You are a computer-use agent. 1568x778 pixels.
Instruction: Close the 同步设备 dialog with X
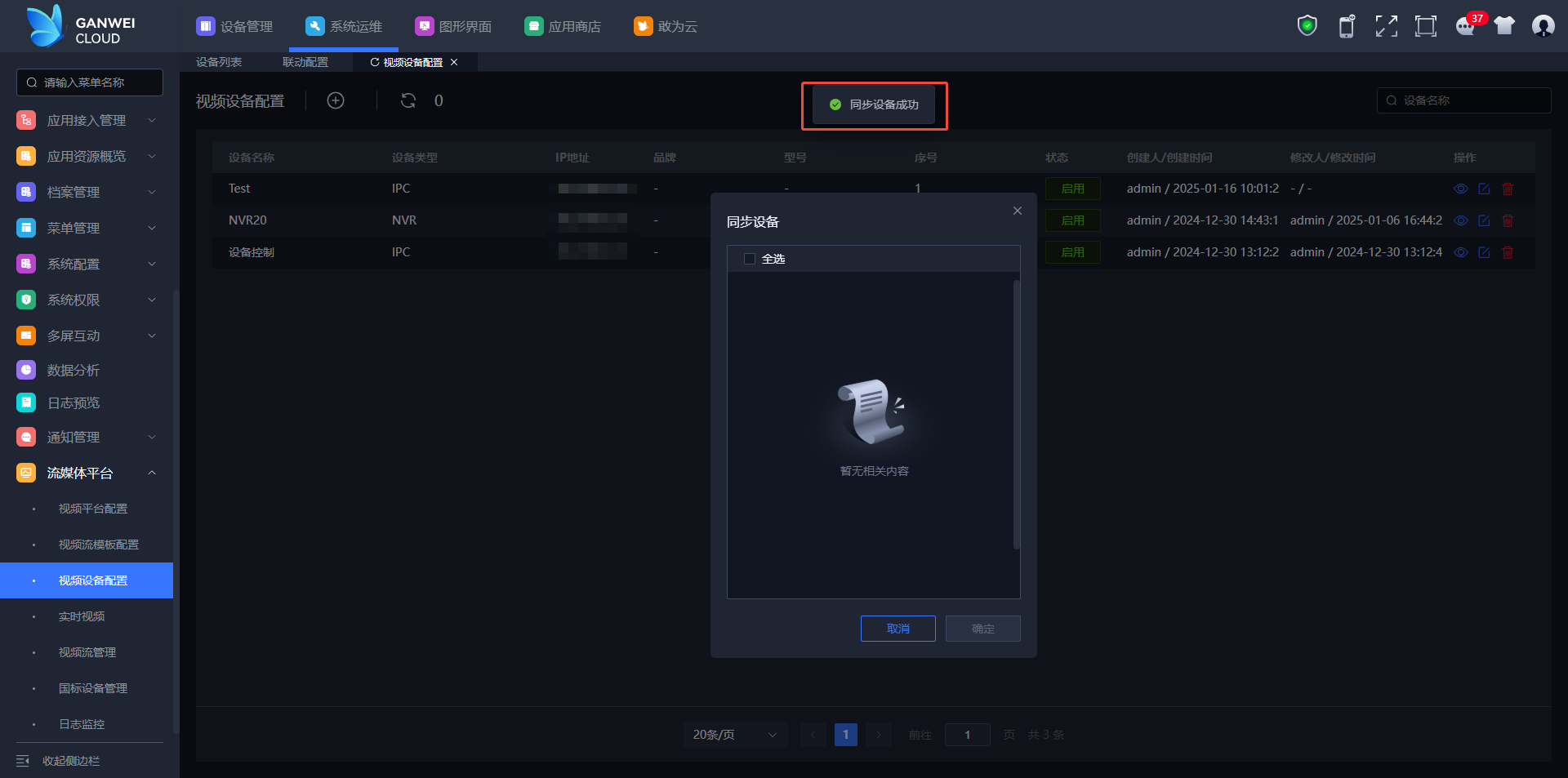coord(1018,211)
